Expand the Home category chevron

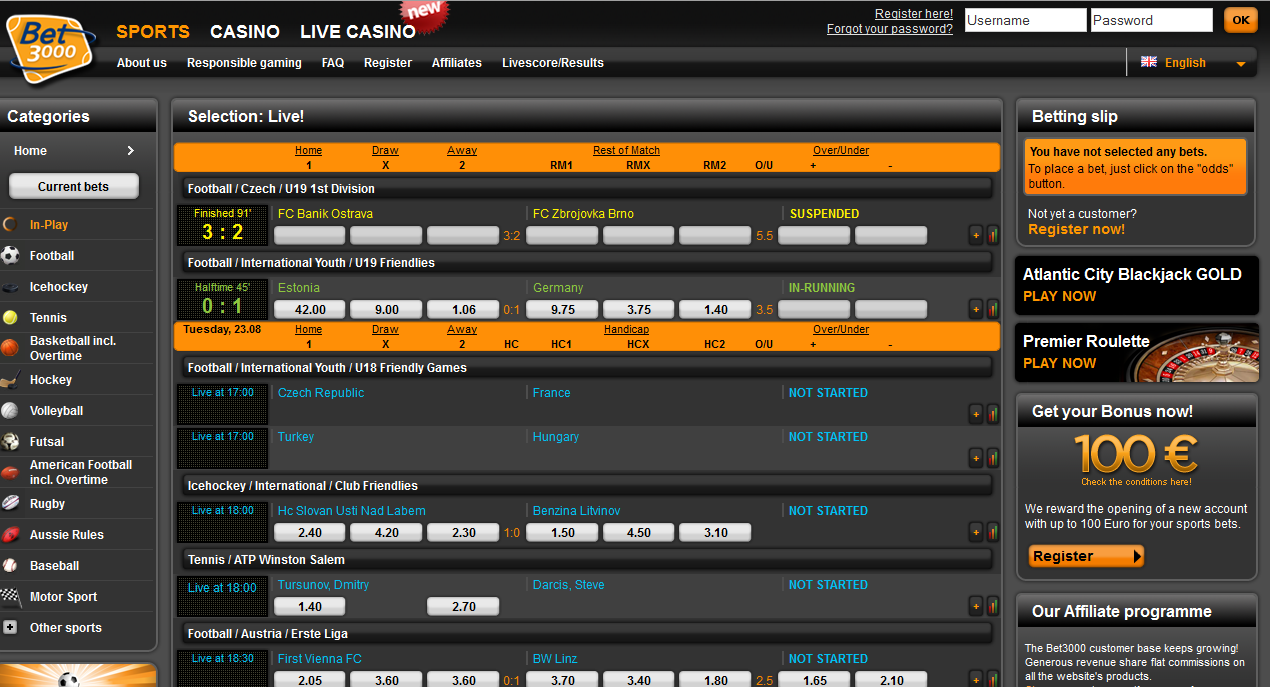tap(131, 151)
